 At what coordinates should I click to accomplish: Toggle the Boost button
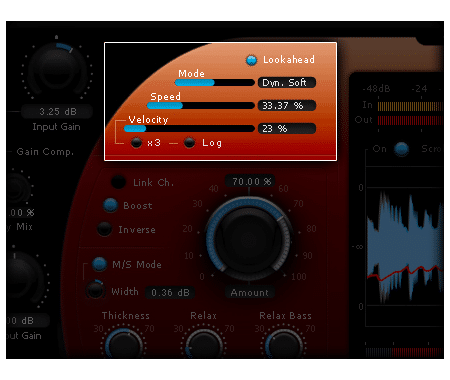(x=110, y=205)
